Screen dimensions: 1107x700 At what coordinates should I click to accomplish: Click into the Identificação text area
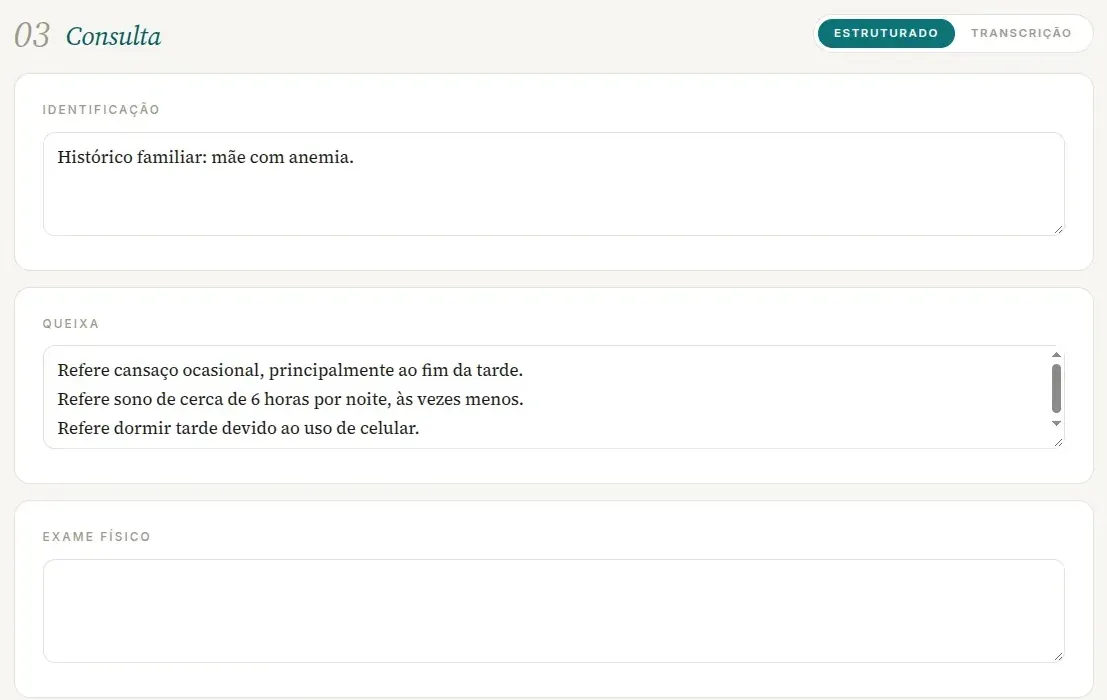[554, 184]
